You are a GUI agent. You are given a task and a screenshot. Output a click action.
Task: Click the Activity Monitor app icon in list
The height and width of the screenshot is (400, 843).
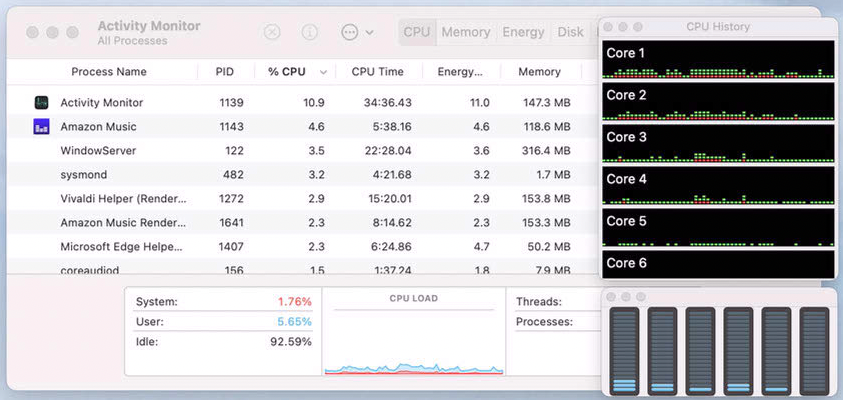coord(41,103)
